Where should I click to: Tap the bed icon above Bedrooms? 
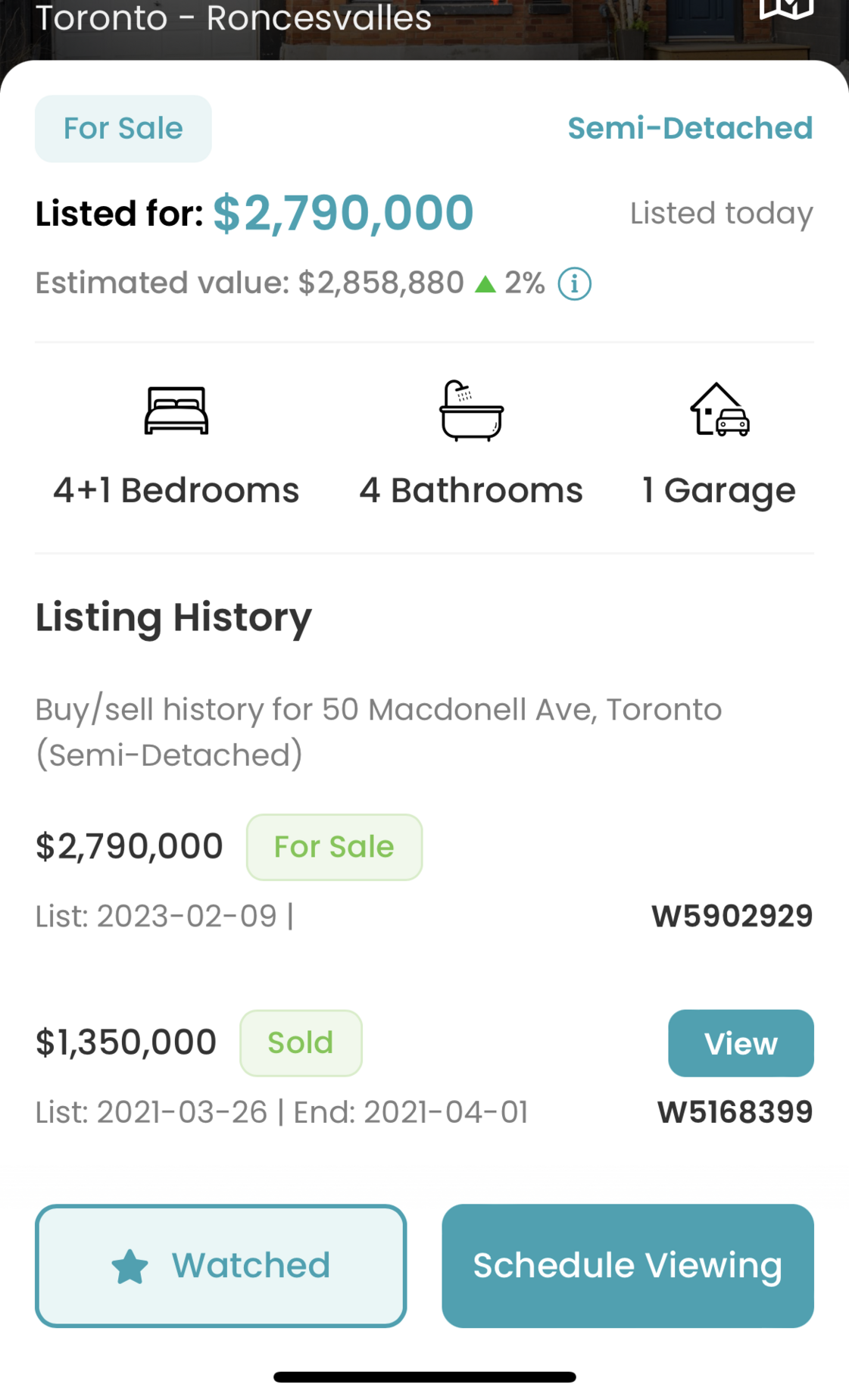[176, 411]
